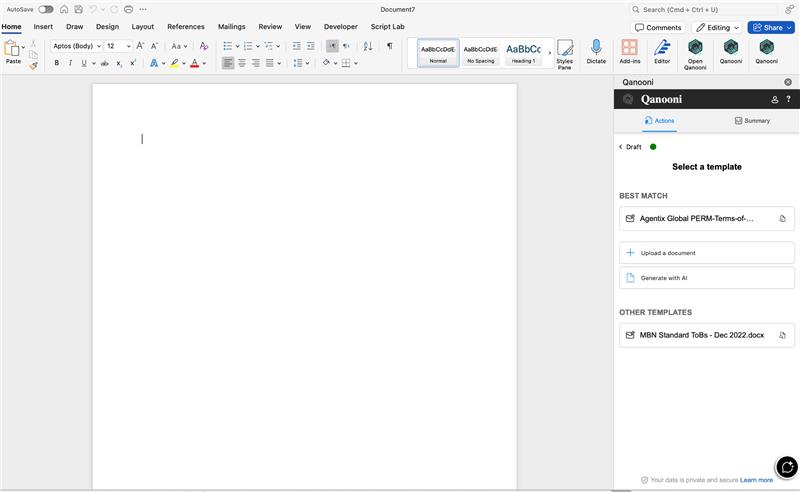The image size is (800, 492).
Task: Align the paragraph to the right
Action: [256, 63]
